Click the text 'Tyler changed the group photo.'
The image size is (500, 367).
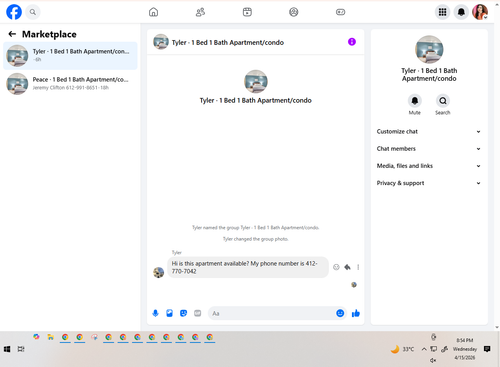click(x=256, y=239)
